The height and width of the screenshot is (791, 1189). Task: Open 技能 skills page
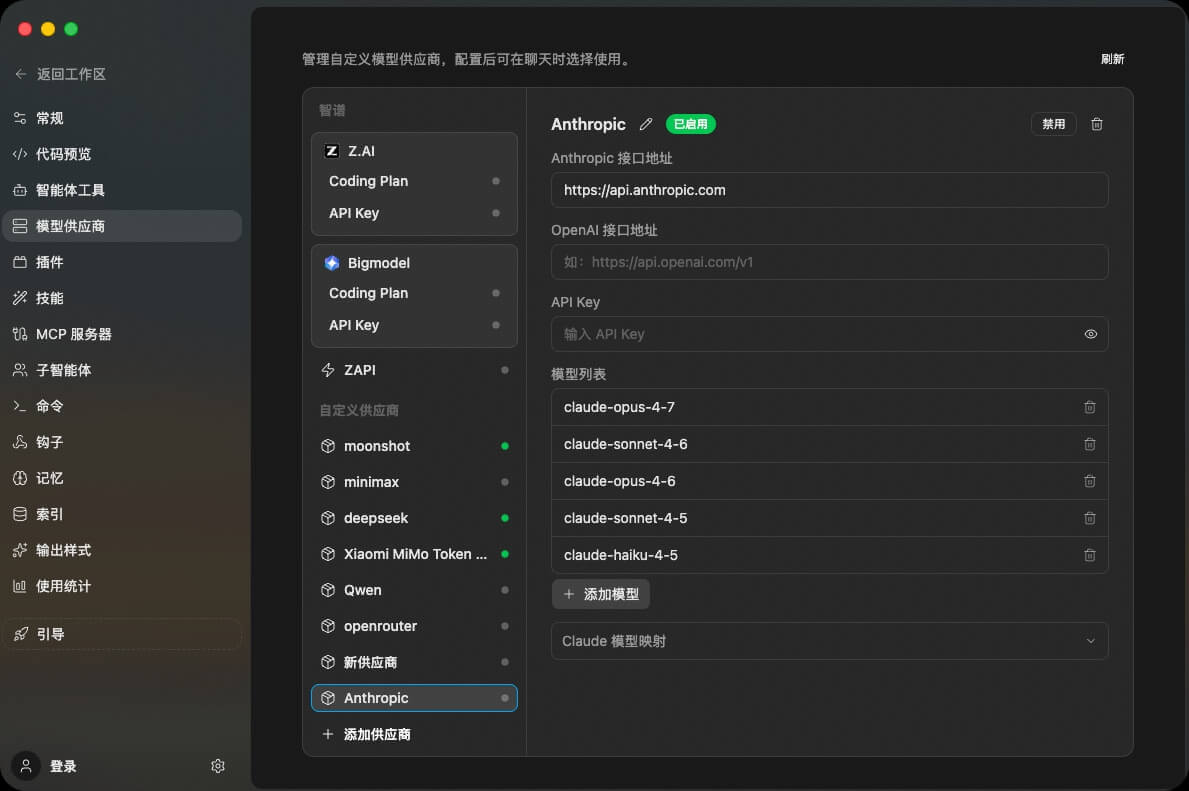pos(122,298)
